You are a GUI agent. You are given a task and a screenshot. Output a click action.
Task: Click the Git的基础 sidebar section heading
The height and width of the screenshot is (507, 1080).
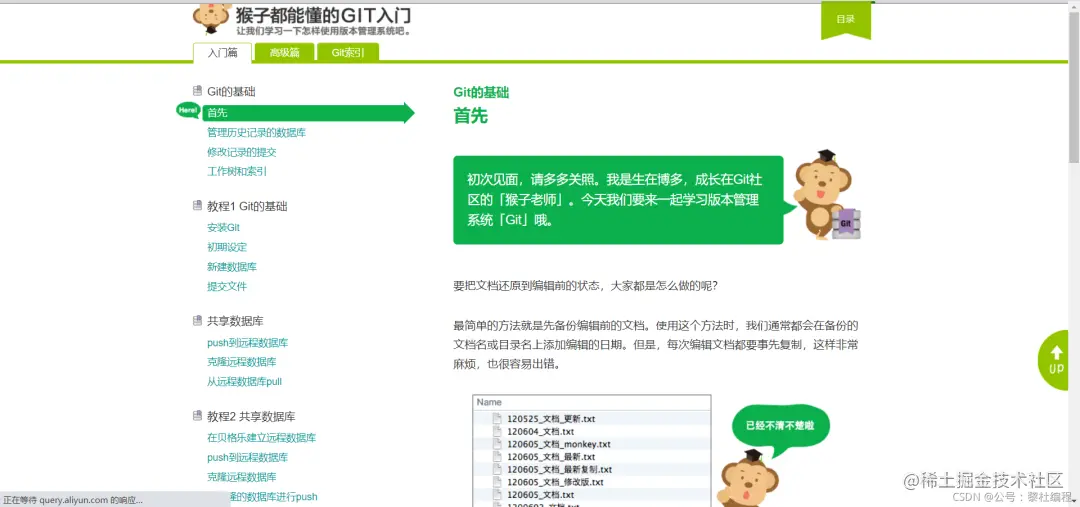point(231,92)
